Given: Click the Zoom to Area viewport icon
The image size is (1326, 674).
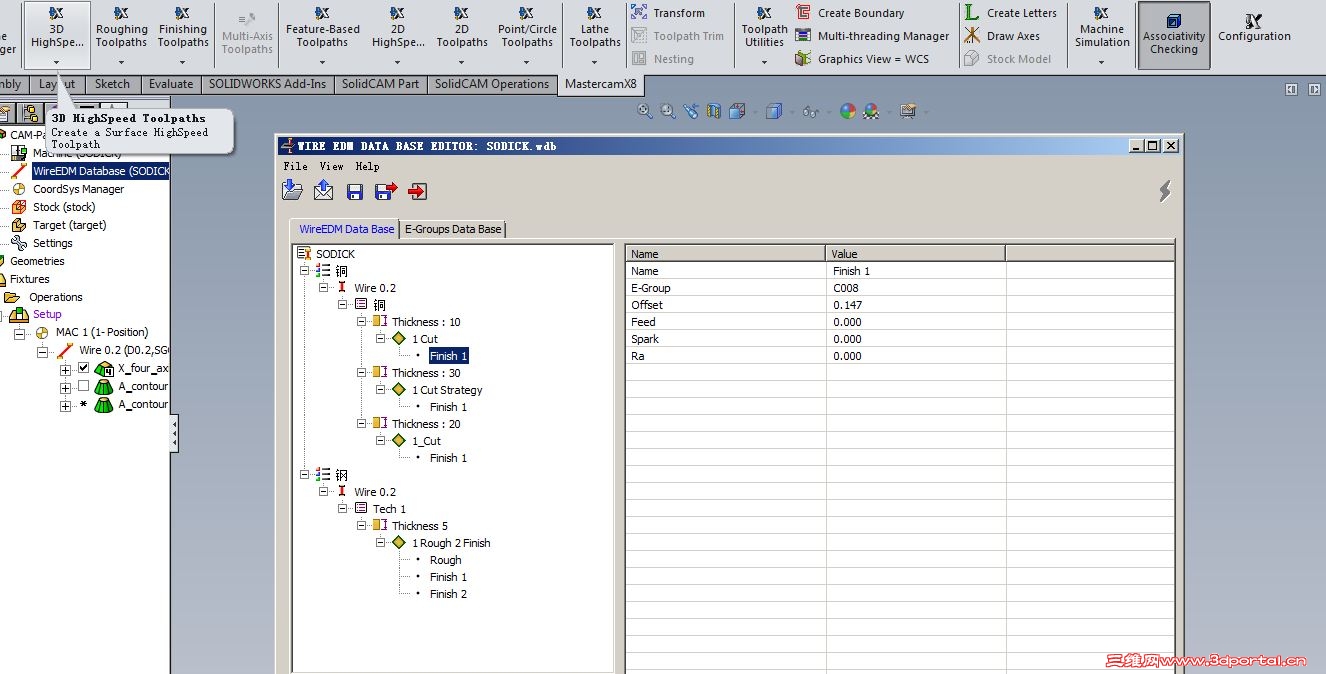Looking at the screenshot, I should pos(668,111).
